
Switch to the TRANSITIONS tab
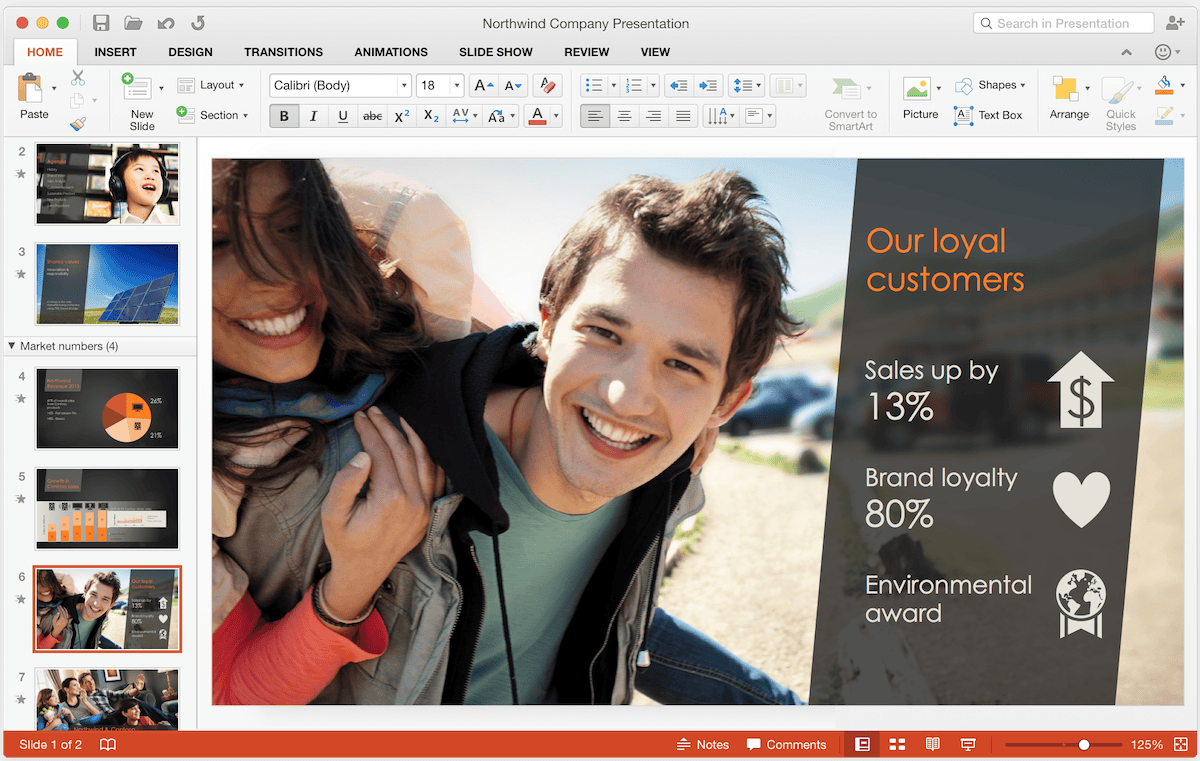tap(283, 52)
